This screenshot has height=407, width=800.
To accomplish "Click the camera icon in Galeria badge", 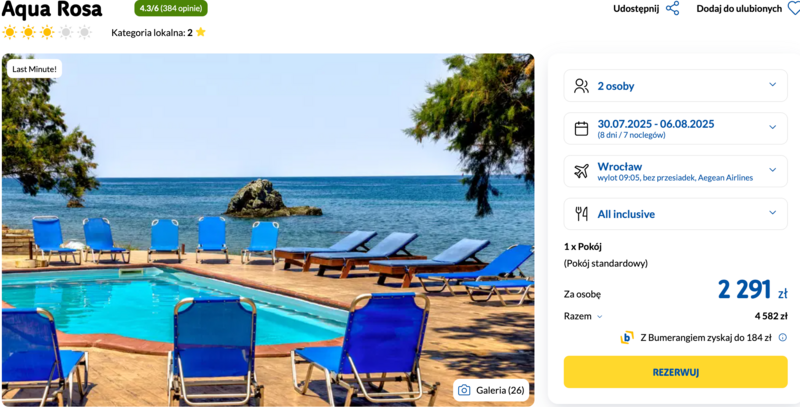I will tap(464, 390).
